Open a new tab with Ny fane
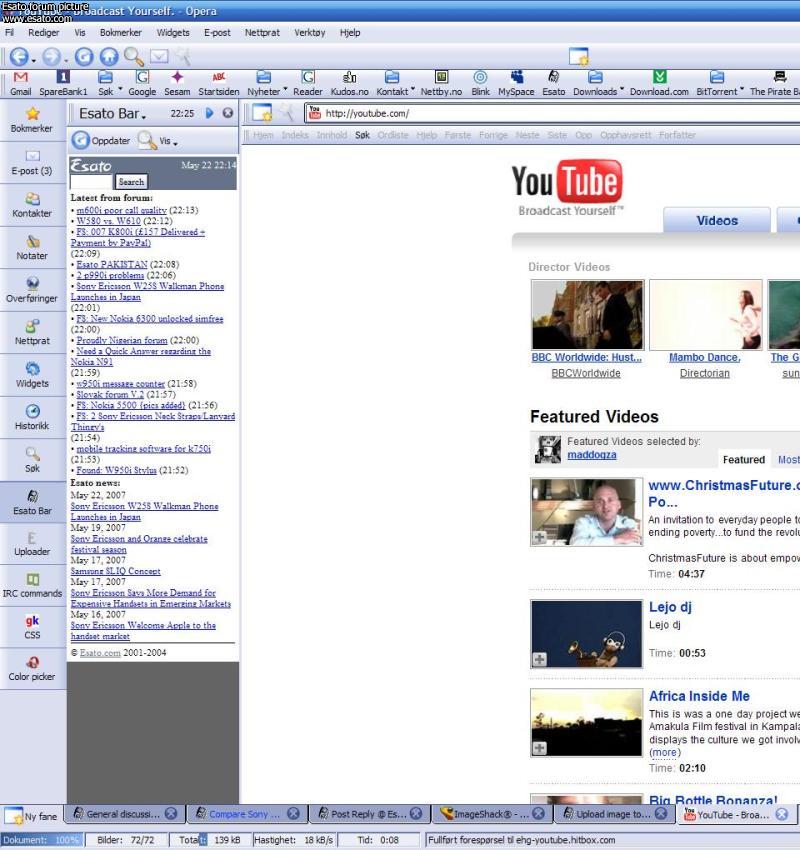 tap(31, 815)
